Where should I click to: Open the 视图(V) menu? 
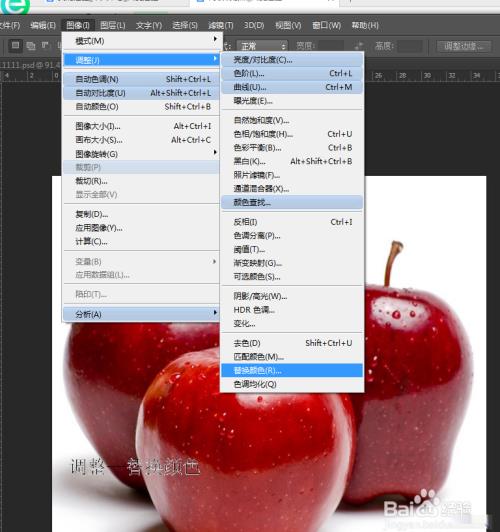click(288, 25)
